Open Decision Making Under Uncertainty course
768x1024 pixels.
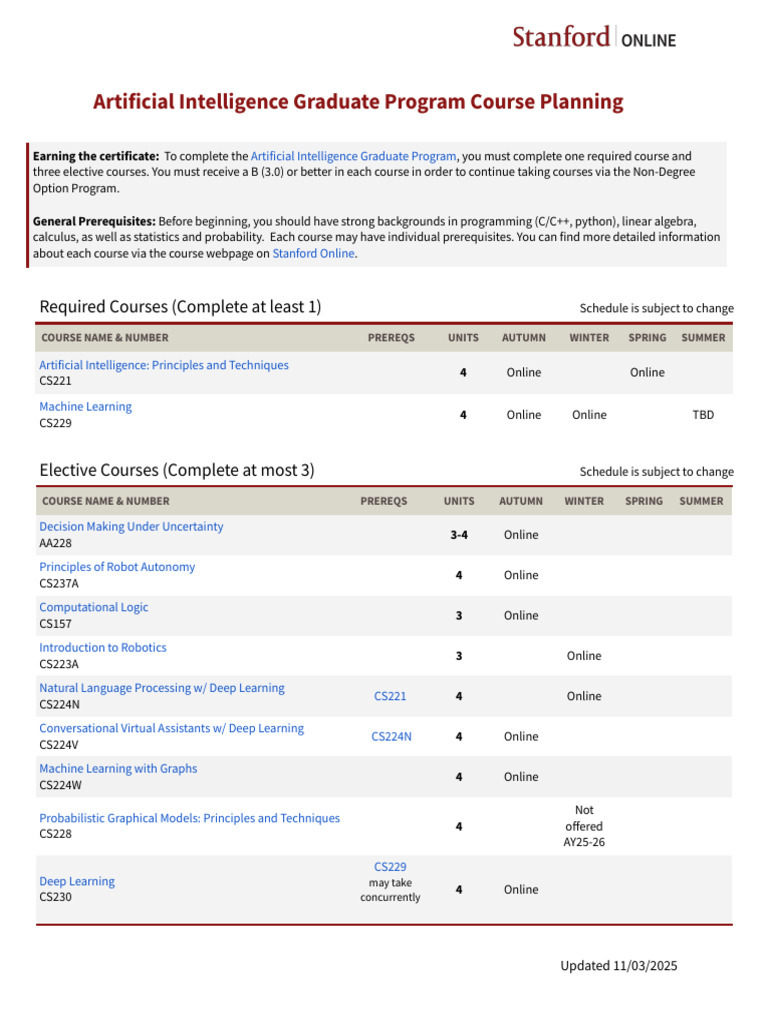131,526
